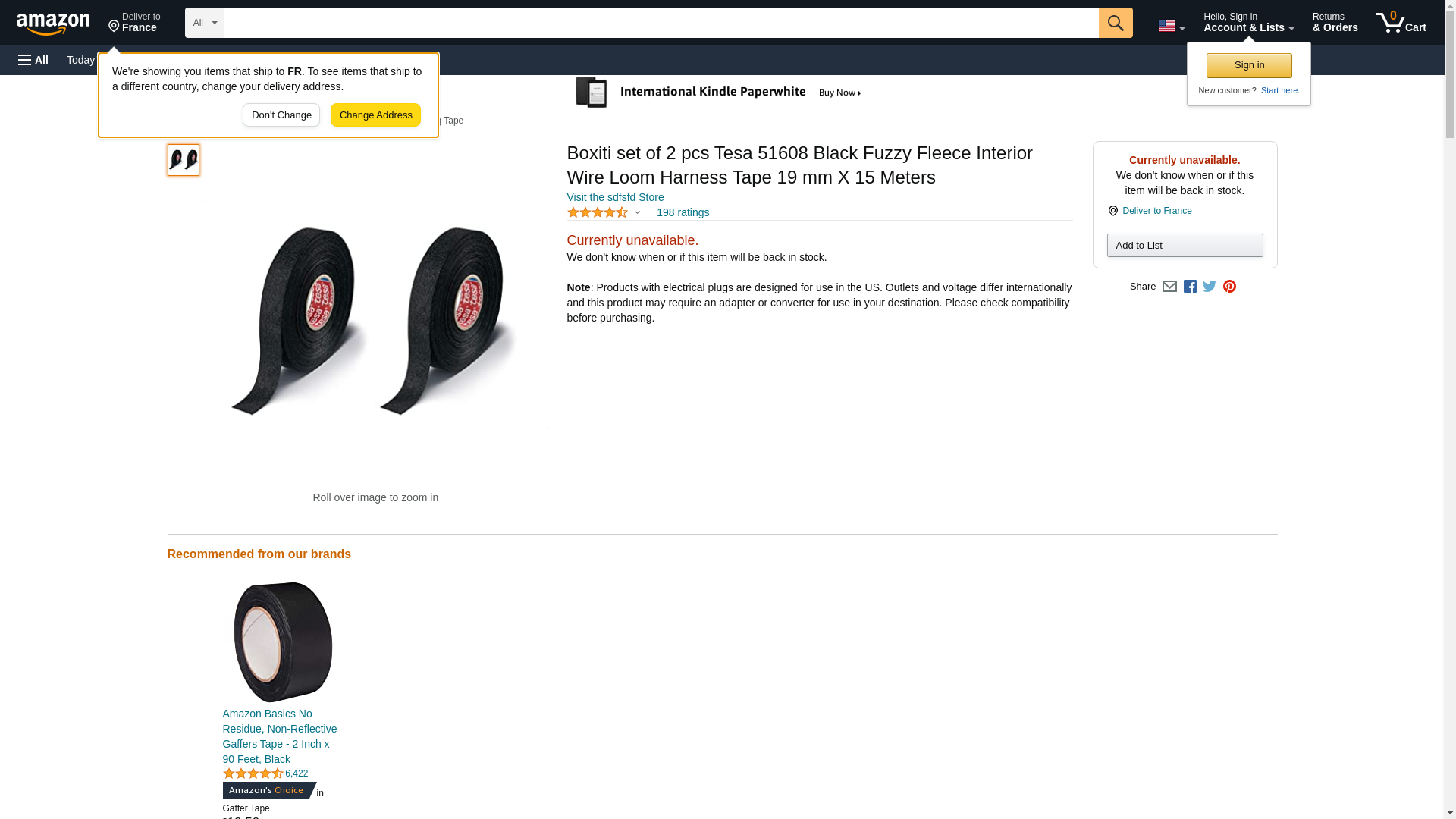Viewport: 1456px width, 819px height.
Task: Click in the search text field
Action: pos(661,23)
